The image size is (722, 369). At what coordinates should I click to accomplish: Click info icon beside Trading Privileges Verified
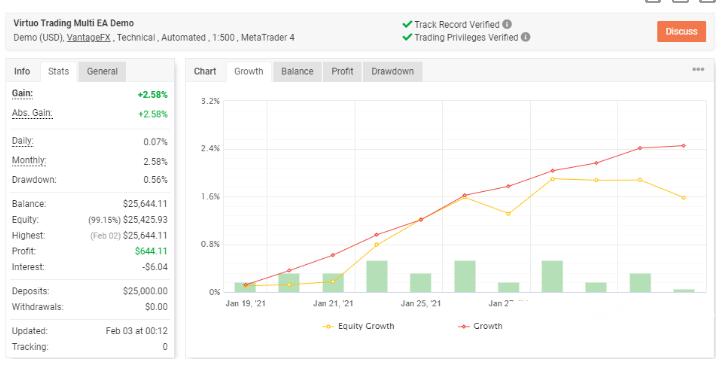coord(525,37)
